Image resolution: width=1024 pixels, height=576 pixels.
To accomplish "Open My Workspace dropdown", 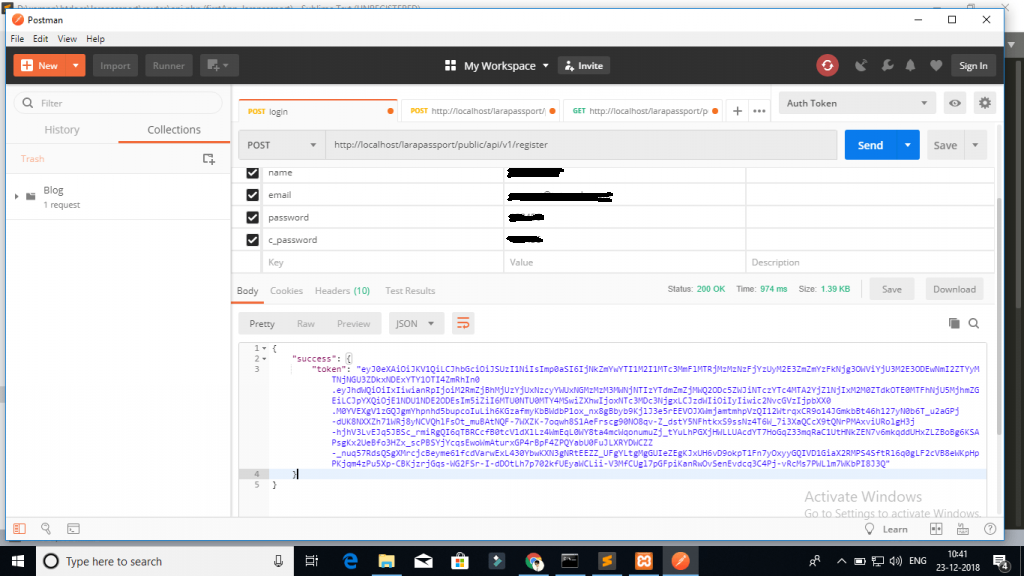I will (x=506, y=65).
